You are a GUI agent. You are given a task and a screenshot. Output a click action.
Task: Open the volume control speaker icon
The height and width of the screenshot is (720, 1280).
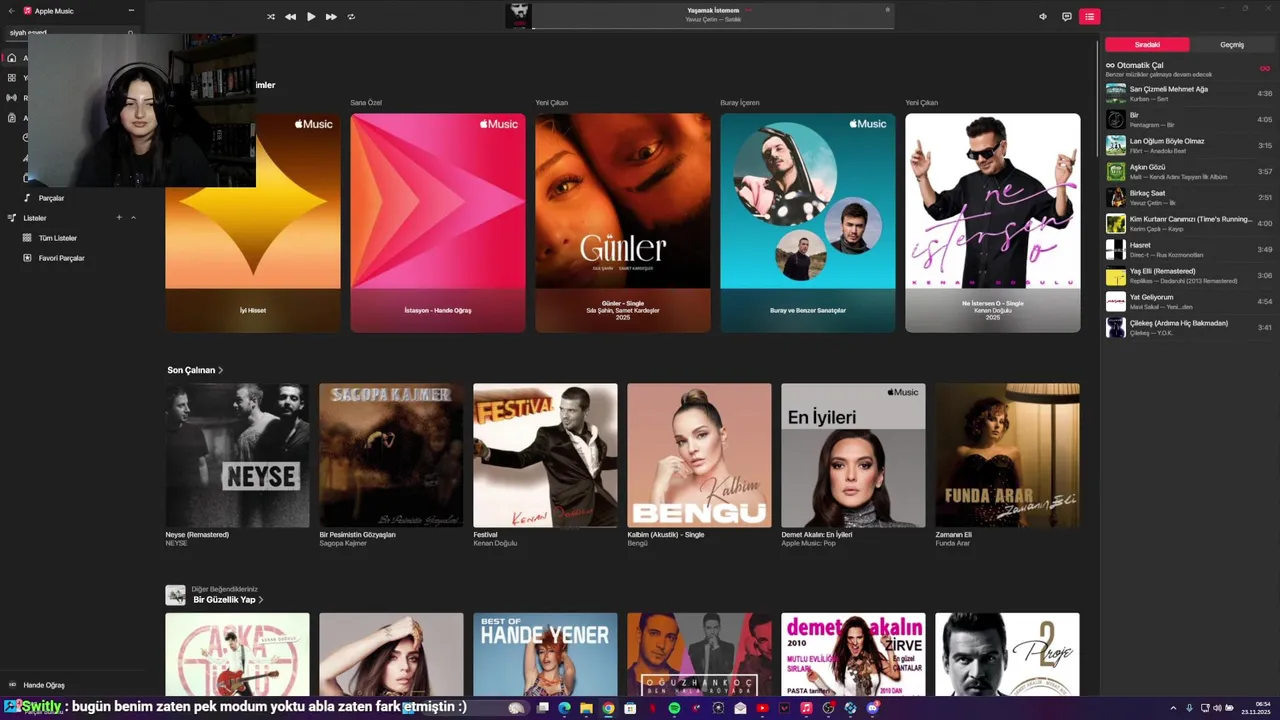(1043, 16)
